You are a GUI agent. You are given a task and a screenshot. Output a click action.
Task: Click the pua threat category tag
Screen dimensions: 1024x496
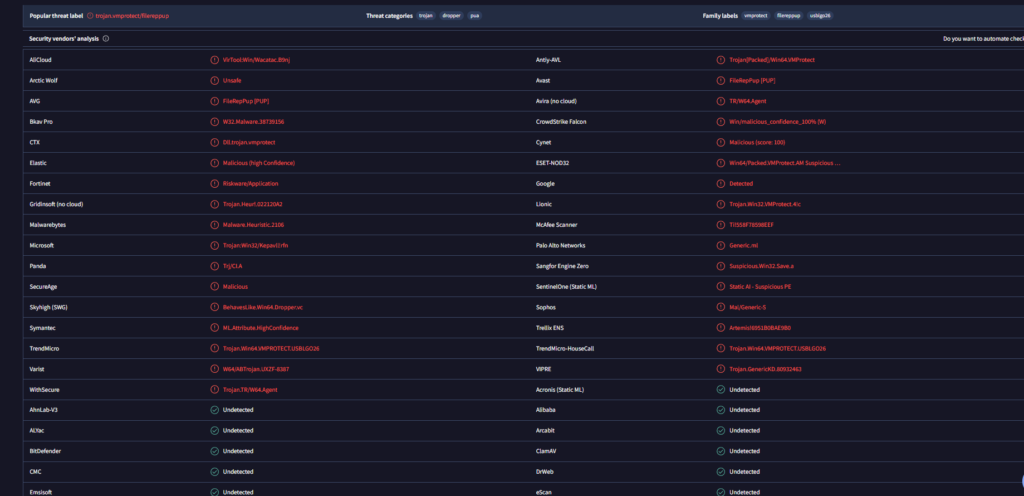click(475, 16)
